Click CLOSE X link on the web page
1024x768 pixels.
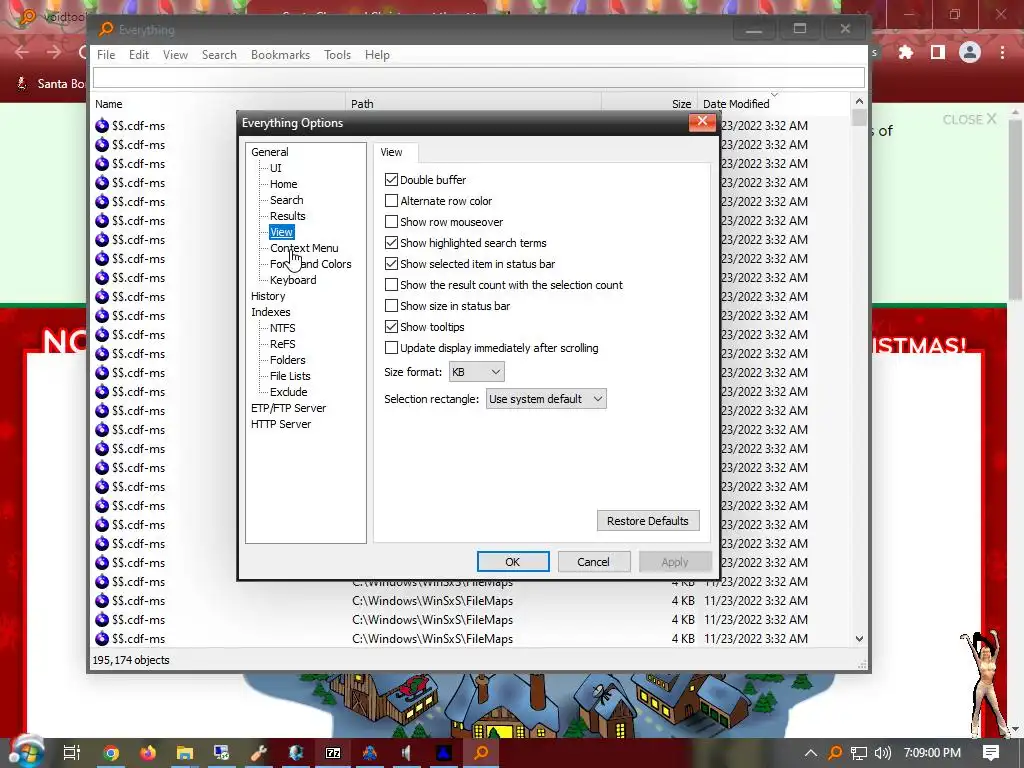(969, 120)
